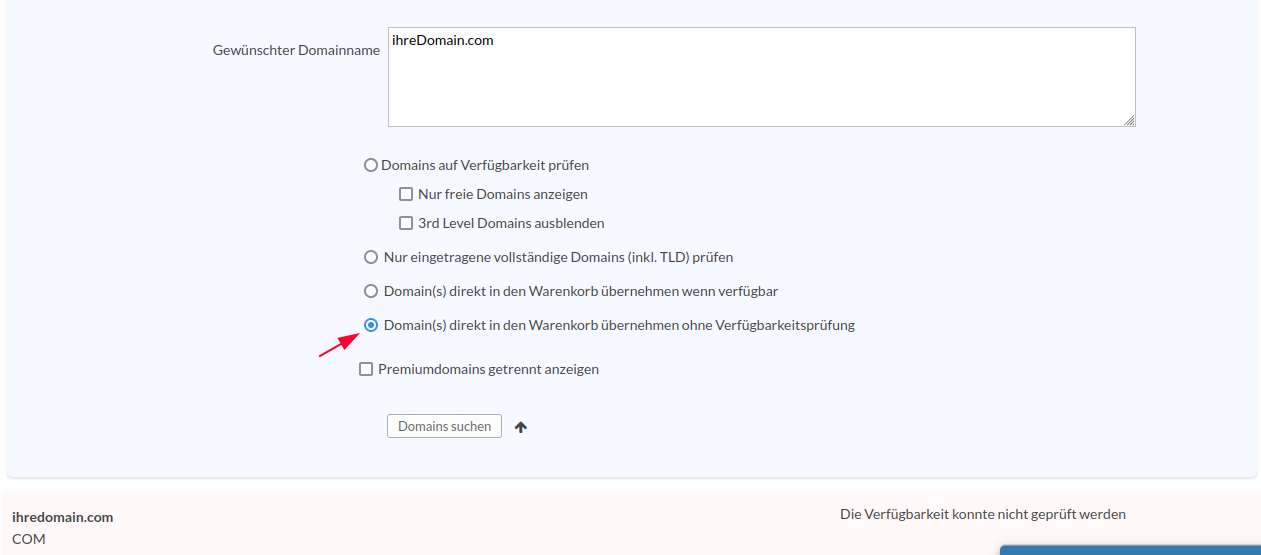Click the 'ihredomain.com' result entry

click(x=62, y=517)
